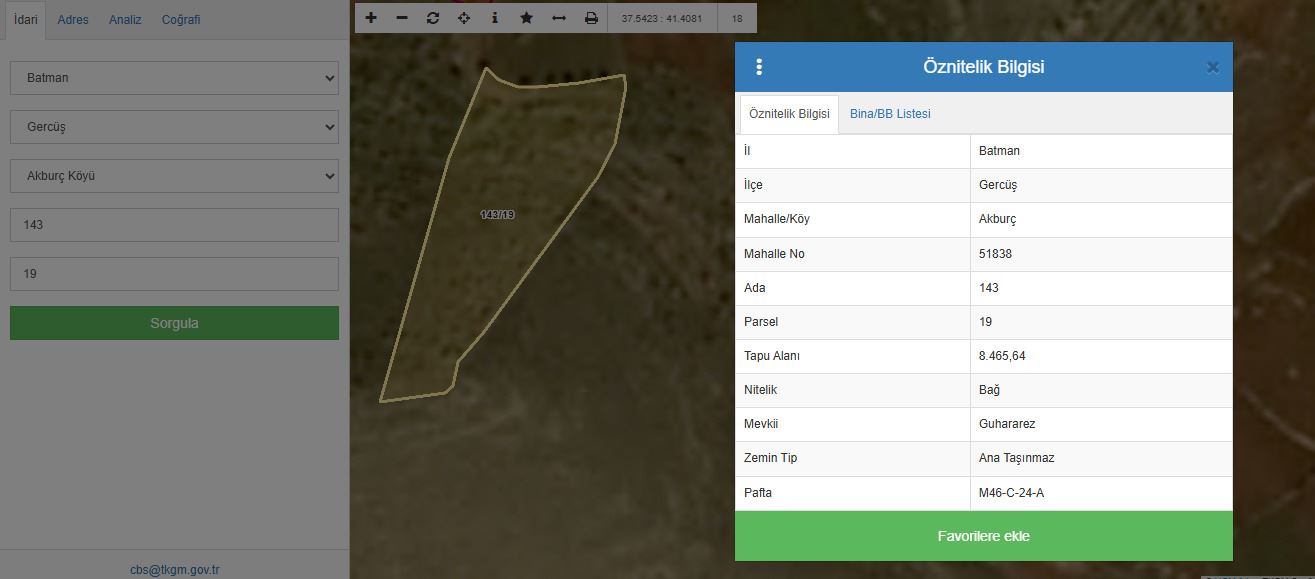1315x579 pixels.
Task: Click the cbs@tkgm.gov.tr email link
Action: tap(174, 570)
